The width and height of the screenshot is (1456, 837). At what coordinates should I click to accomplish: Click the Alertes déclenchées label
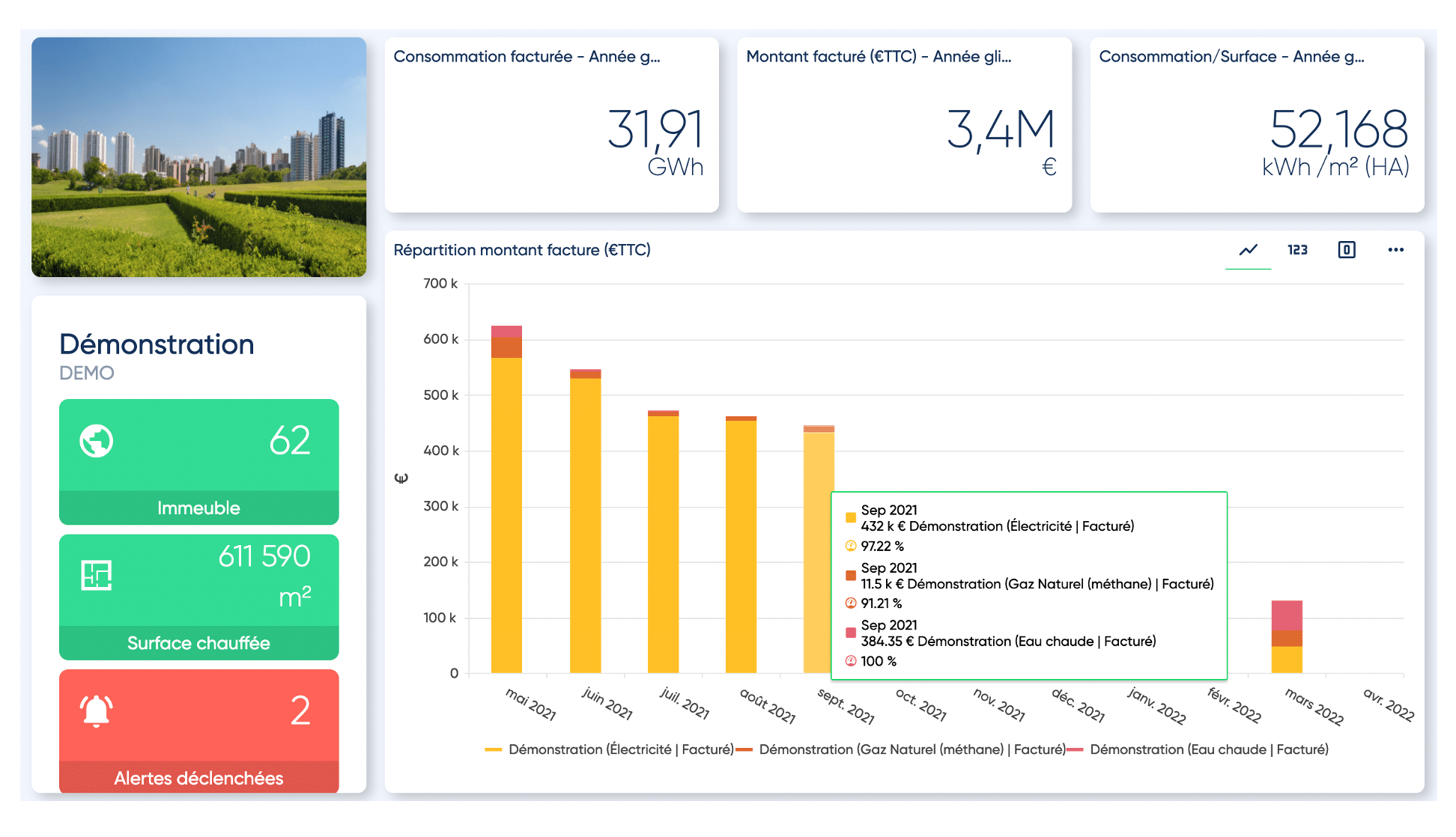pyautogui.click(x=198, y=778)
